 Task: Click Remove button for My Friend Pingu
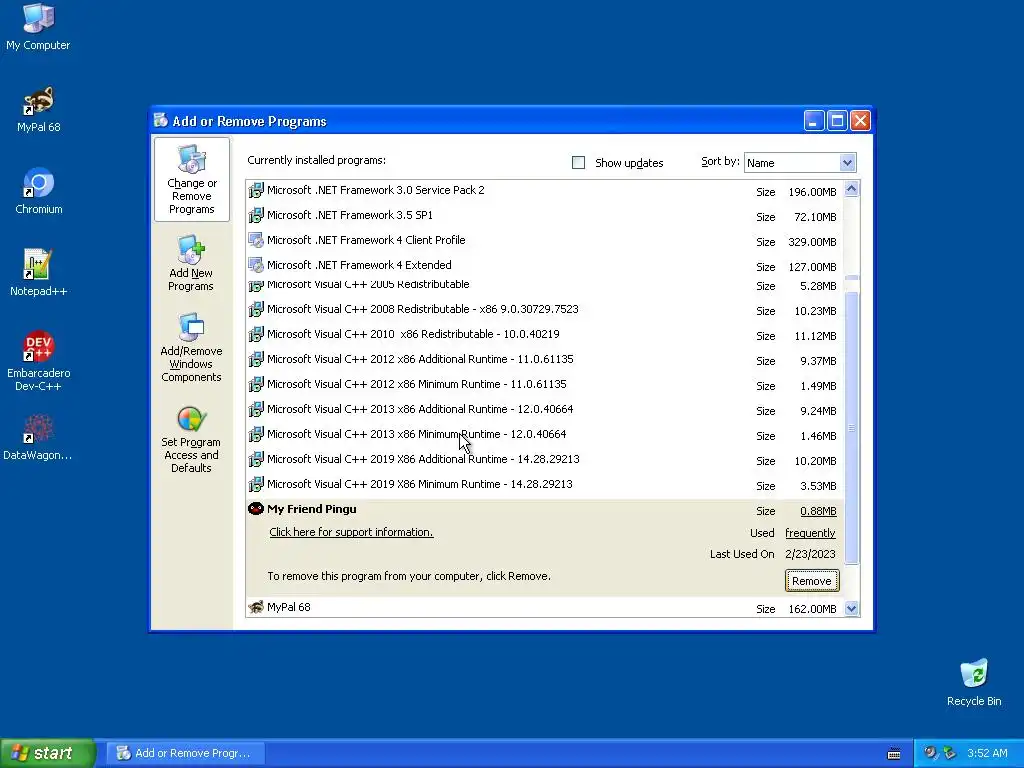point(812,581)
